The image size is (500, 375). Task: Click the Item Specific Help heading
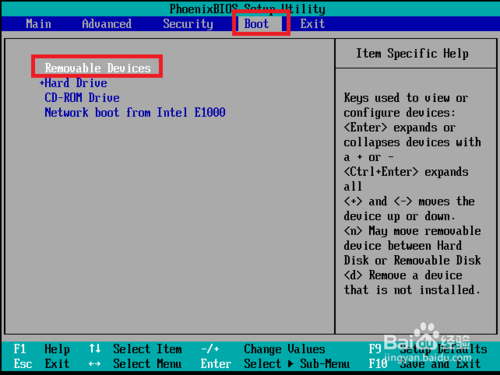[x=412, y=53]
